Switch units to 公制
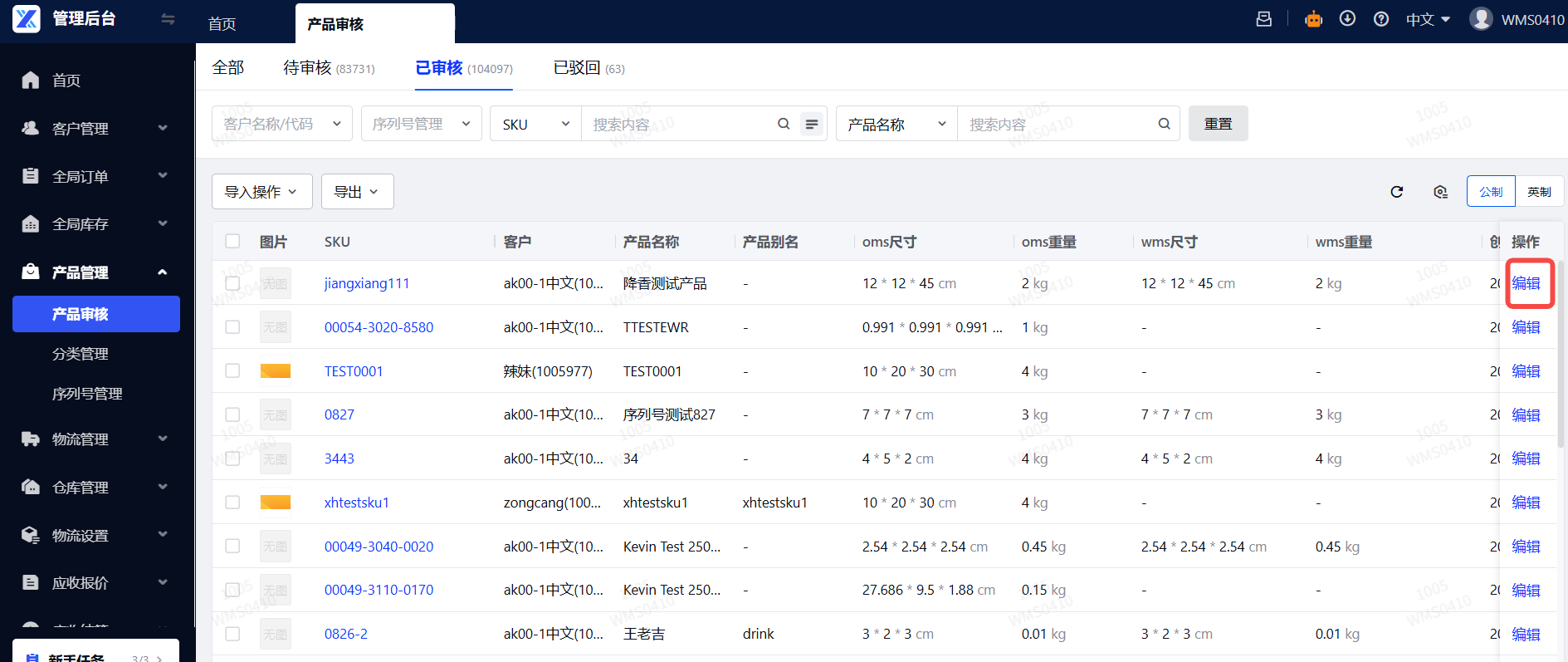The image size is (1568, 662). coord(1491,191)
